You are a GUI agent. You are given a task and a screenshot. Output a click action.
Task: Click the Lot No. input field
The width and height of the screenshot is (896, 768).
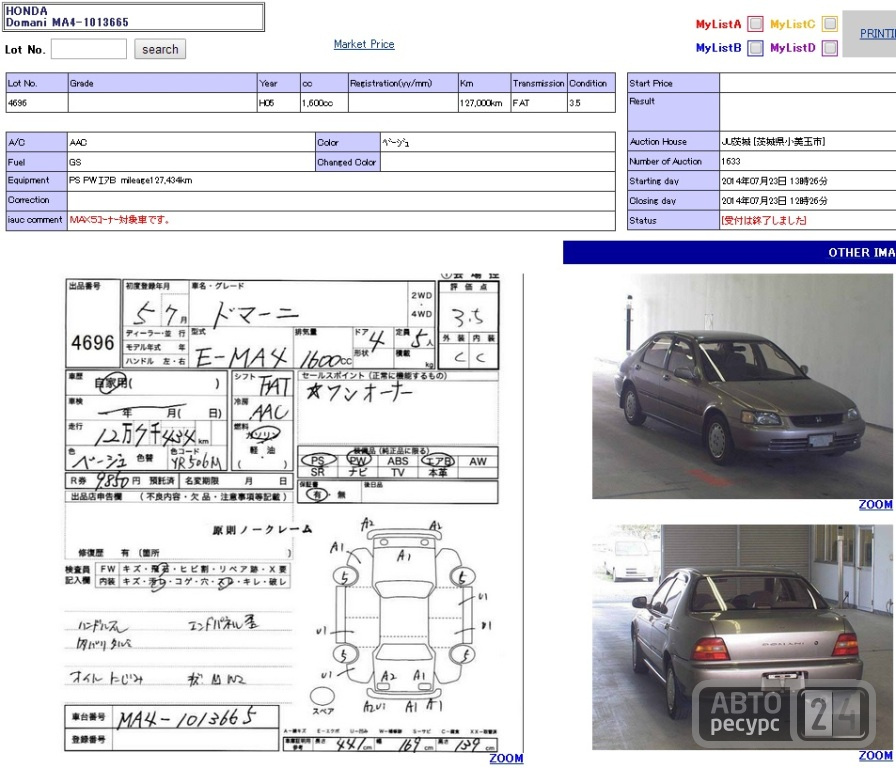pyautogui.click(x=89, y=49)
